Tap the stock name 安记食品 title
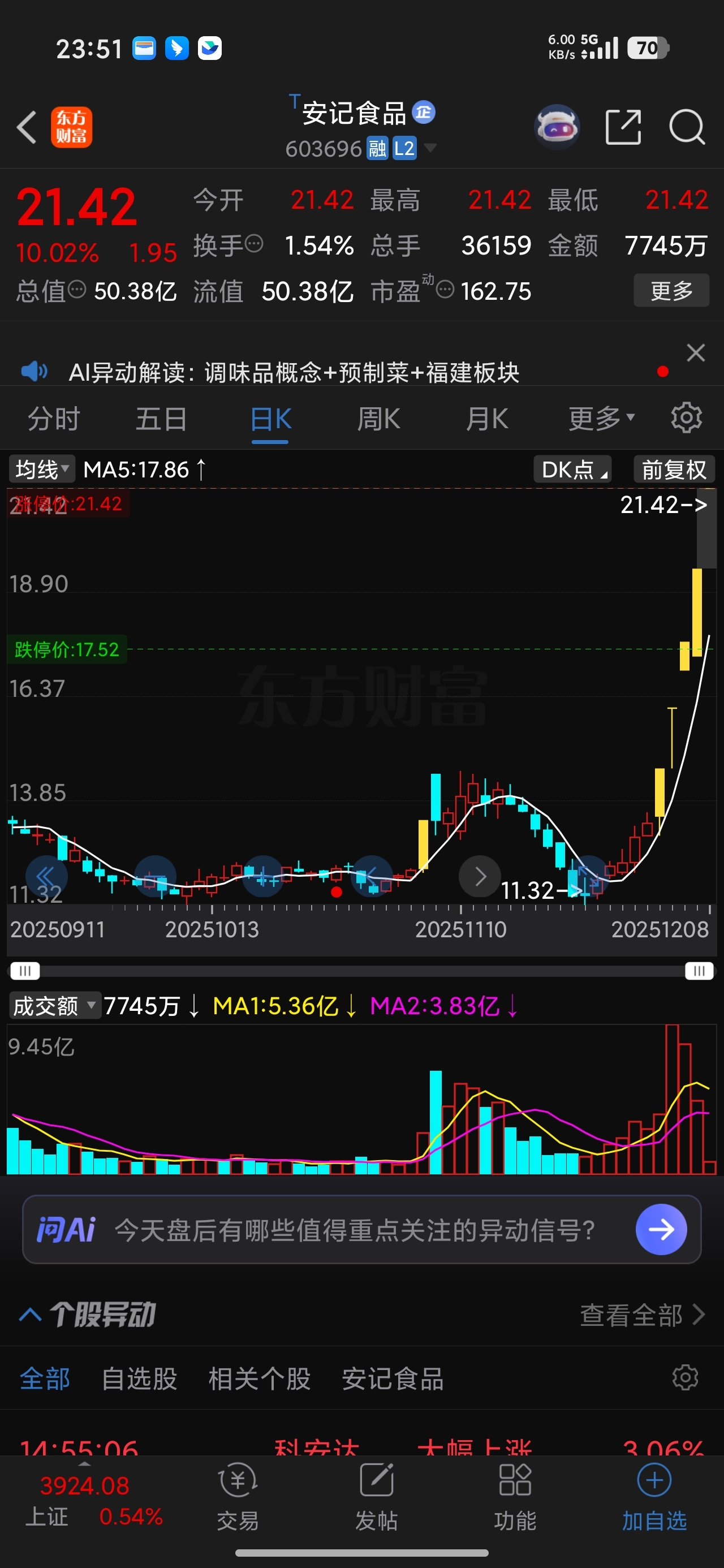724x1568 pixels. [x=355, y=113]
